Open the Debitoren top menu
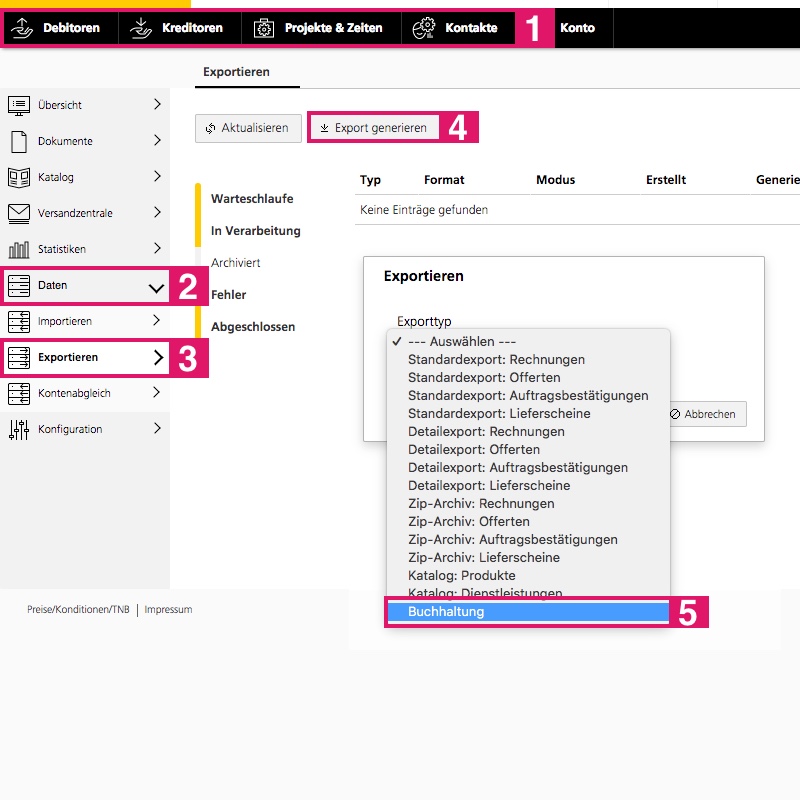Image resolution: width=800 pixels, height=800 pixels. tap(59, 28)
